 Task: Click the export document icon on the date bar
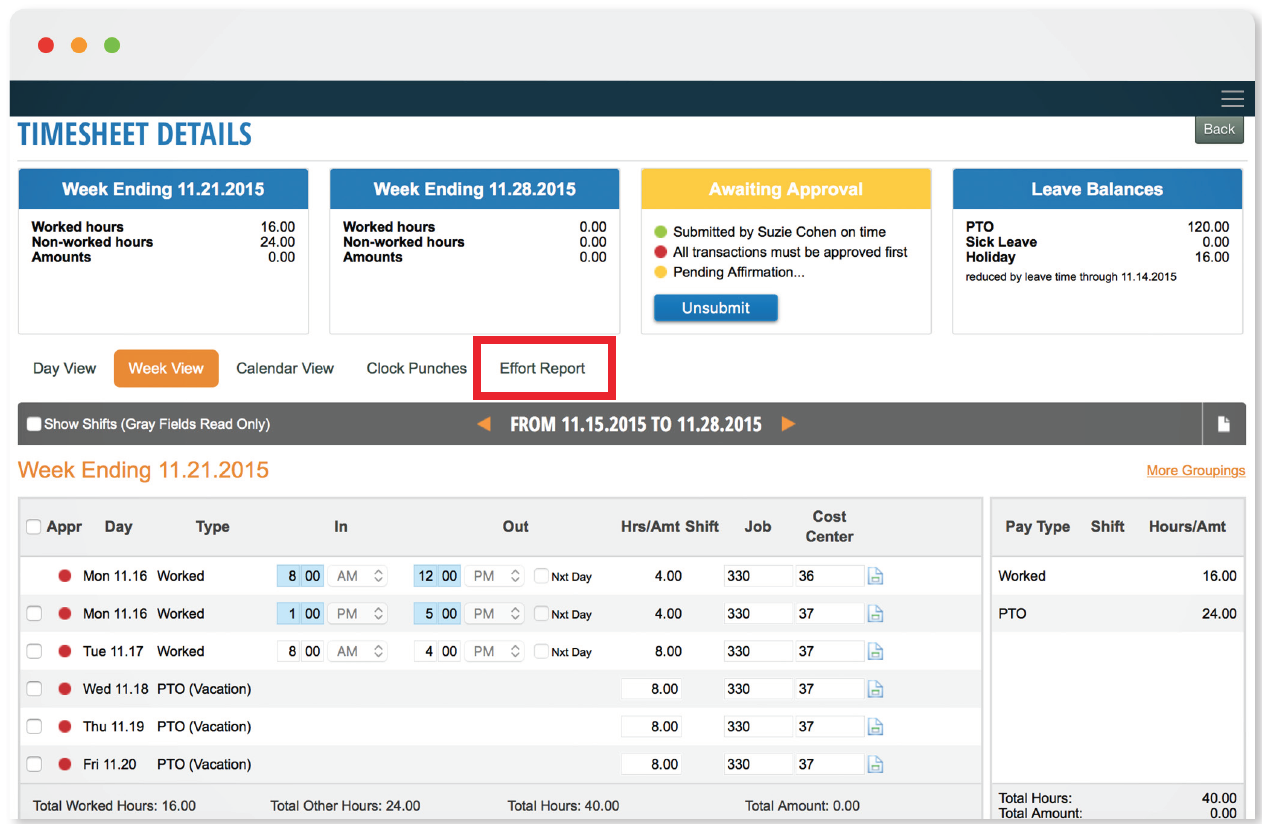pos(1224,423)
